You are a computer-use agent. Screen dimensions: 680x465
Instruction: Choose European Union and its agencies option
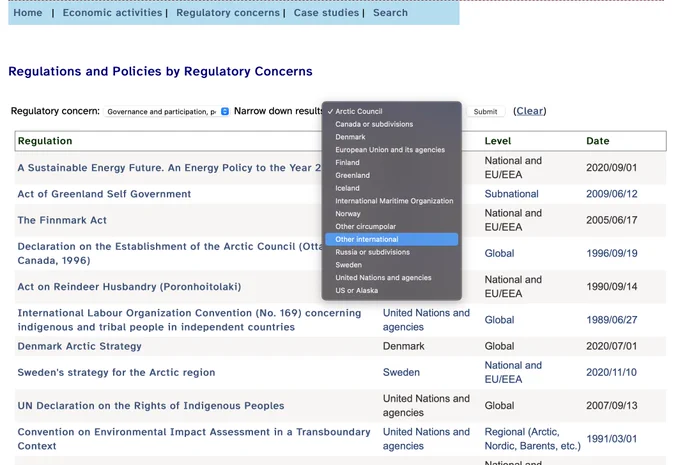tap(392, 150)
